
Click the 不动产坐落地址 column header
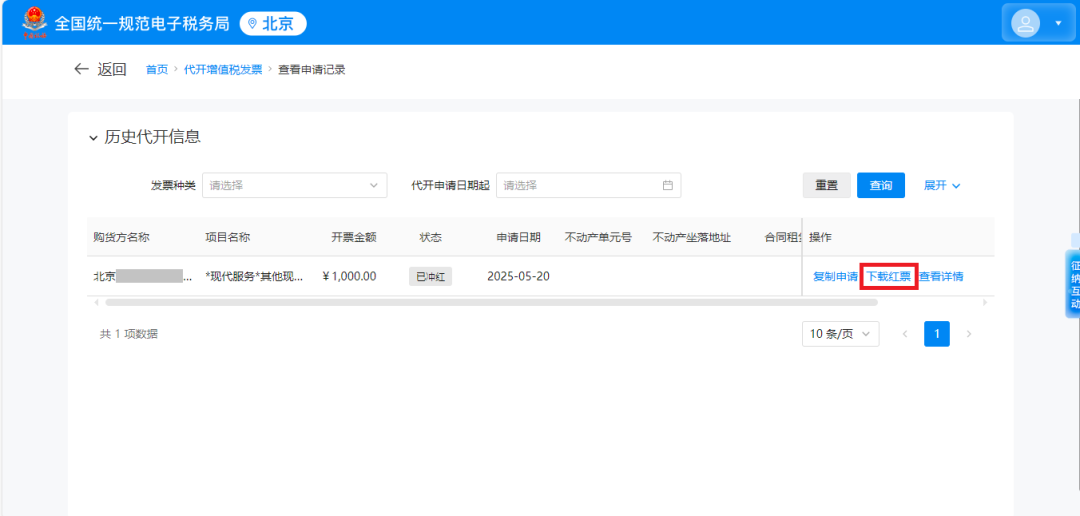click(692, 237)
